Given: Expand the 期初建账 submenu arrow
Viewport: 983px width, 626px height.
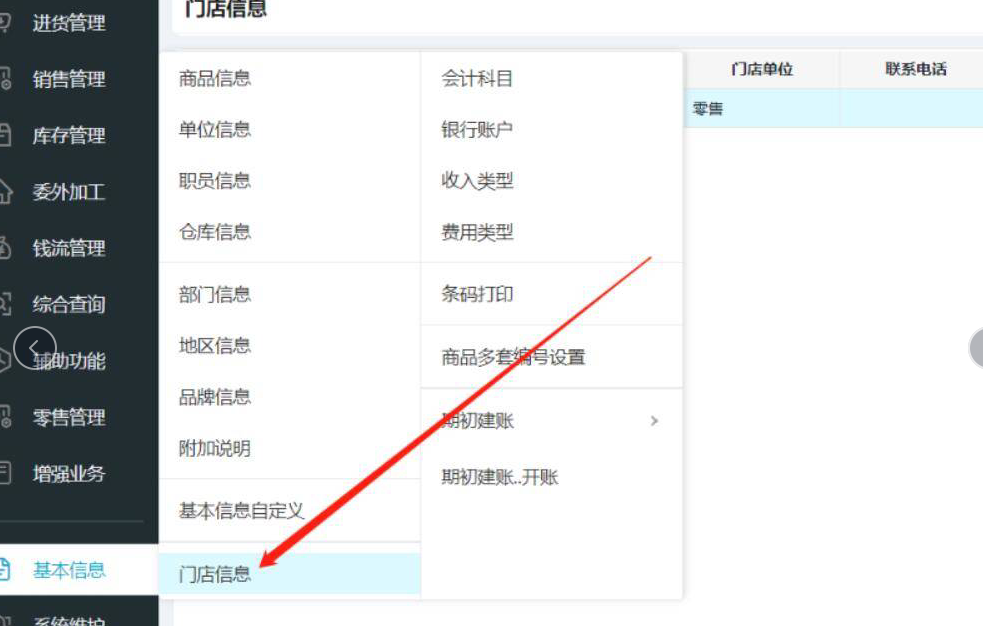Looking at the screenshot, I should (654, 421).
